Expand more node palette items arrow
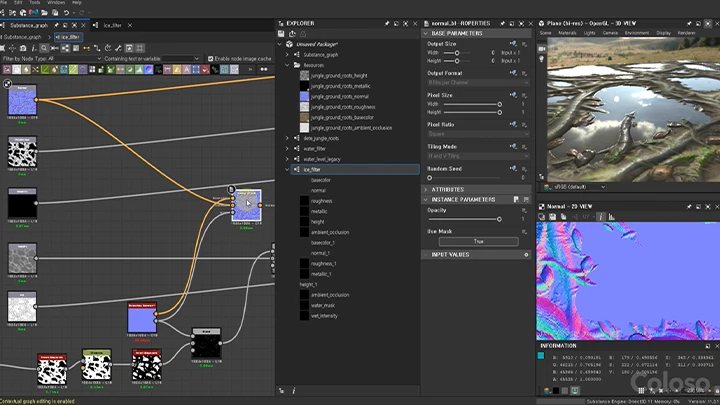Image resolution: width=720 pixels, height=405 pixels. (x=250, y=70)
